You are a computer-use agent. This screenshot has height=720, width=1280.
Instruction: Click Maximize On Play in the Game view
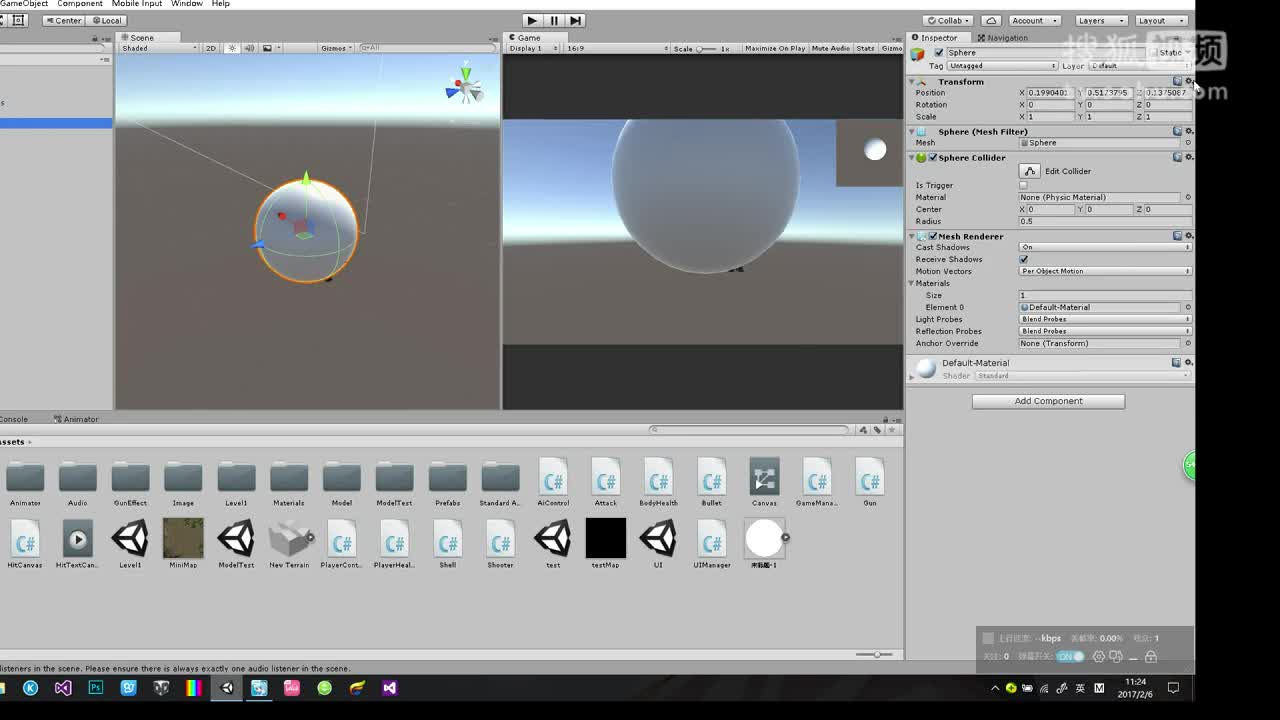pos(774,47)
